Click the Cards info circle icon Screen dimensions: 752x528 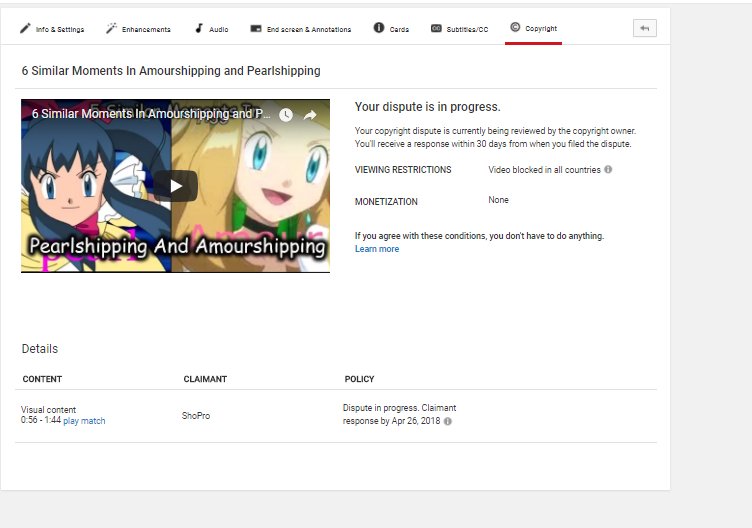pos(379,28)
